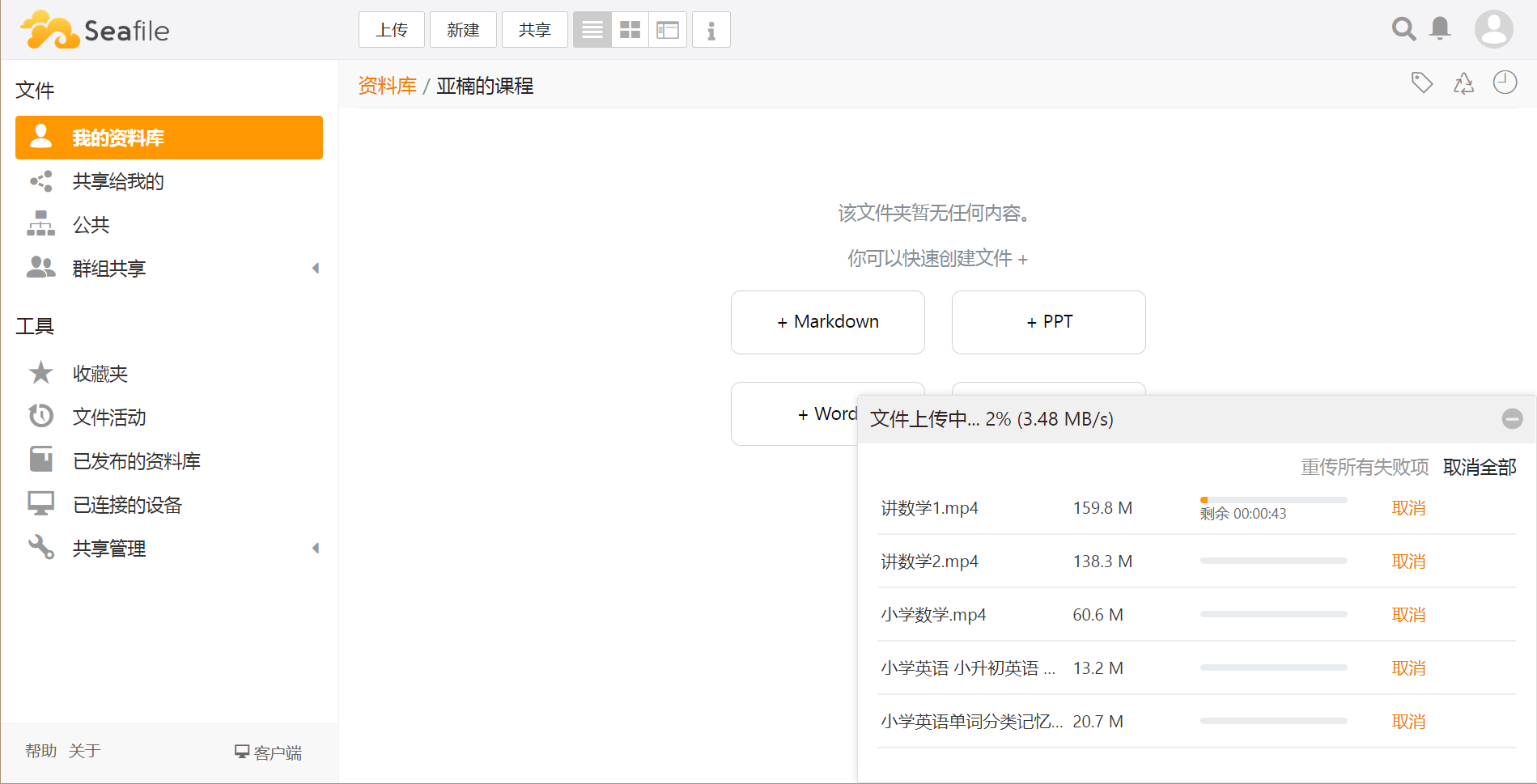Click the 讲数学1.mp4 upload progress bar
This screenshot has height=784, width=1537.
[1273, 500]
